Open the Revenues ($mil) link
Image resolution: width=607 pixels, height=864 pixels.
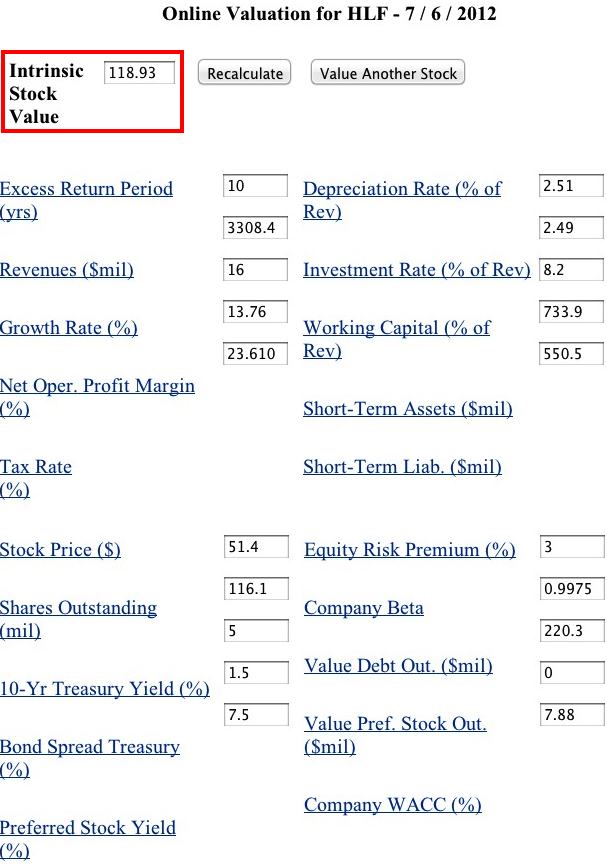pyautogui.click(x=67, y=270)
